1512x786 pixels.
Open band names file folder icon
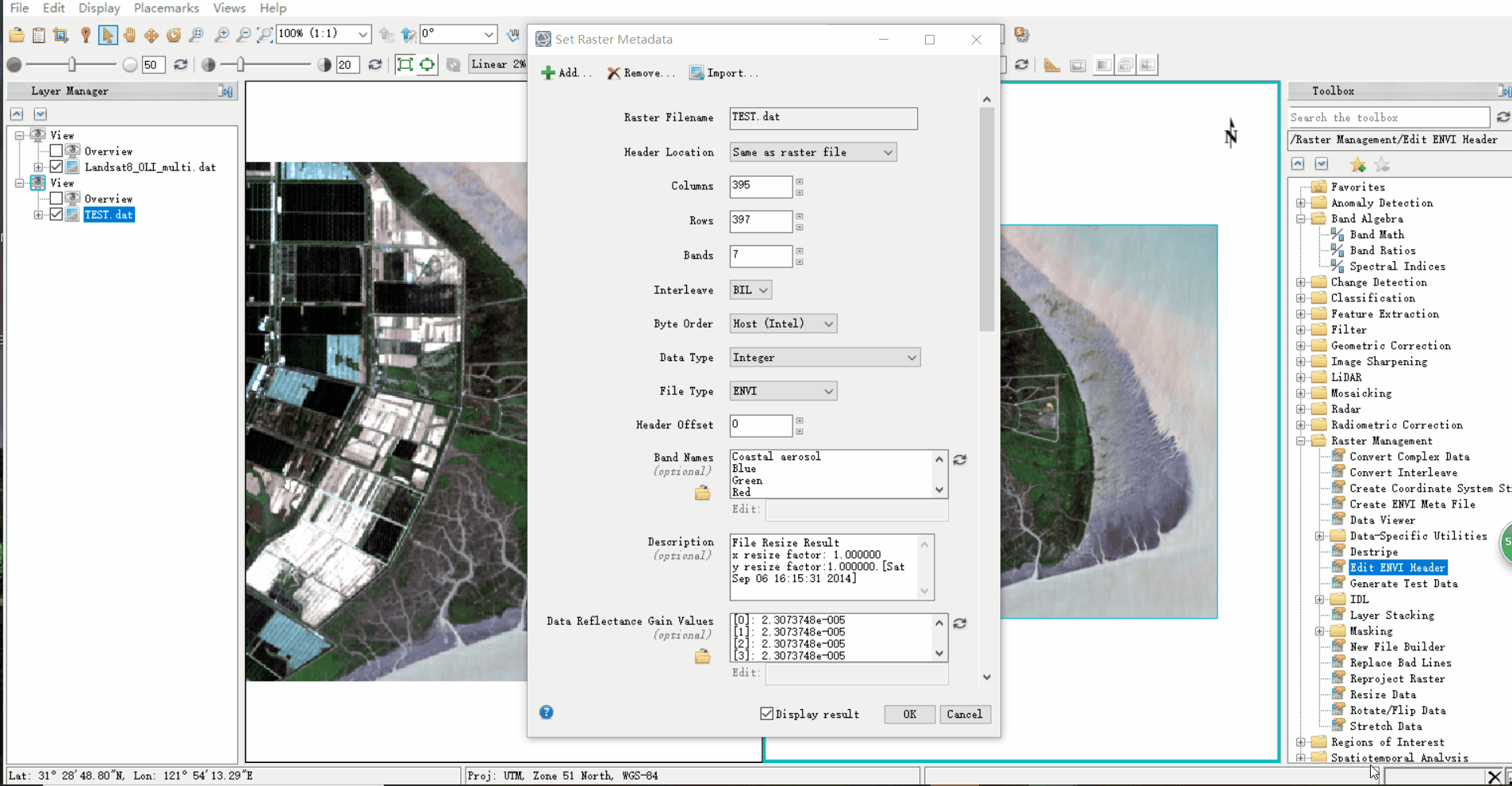pyautogui.click(x=702, y=493)
